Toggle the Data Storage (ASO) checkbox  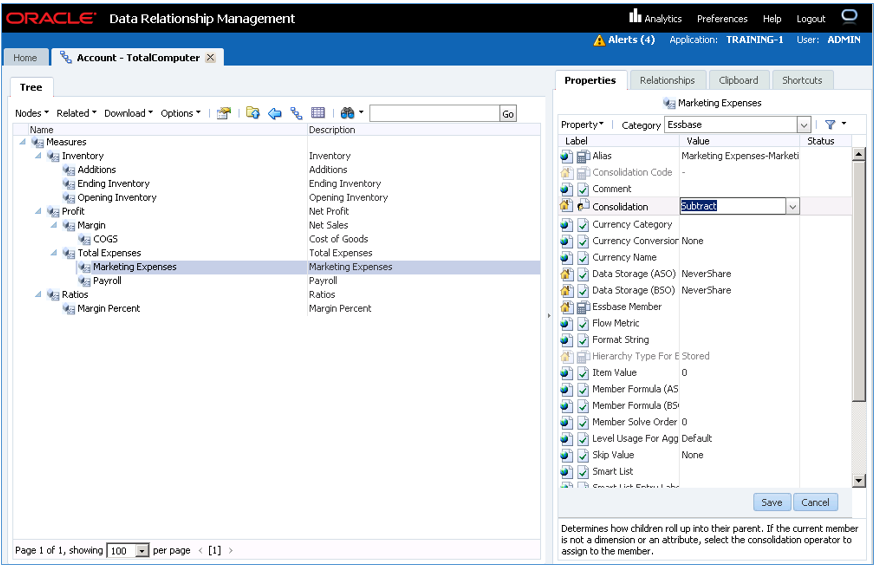click(583, 274)
